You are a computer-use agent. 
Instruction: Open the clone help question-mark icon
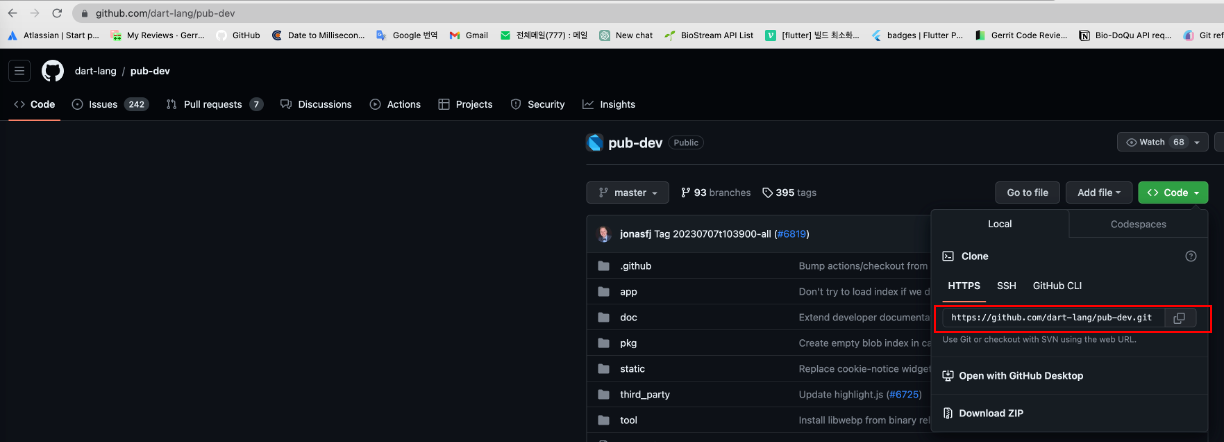tap(1191, 256)
